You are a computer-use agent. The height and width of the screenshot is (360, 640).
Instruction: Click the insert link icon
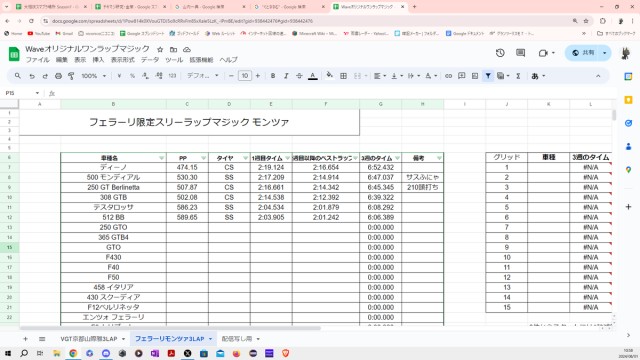[x=448, y=76]
